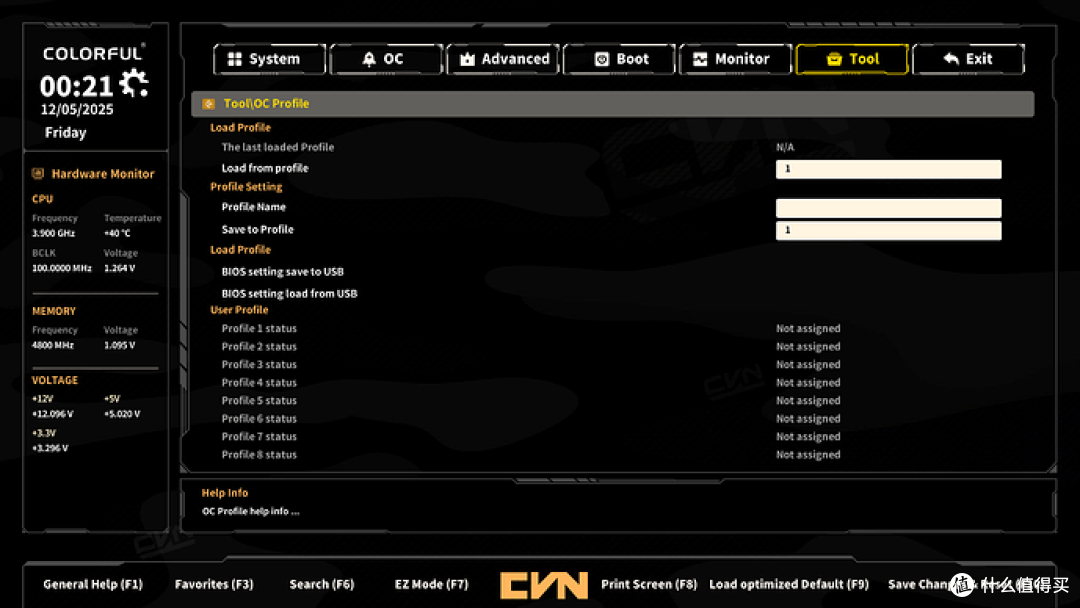Click the Advanced tab crown icon
This screenshot has width=1080, height=608.
(468, 59)
